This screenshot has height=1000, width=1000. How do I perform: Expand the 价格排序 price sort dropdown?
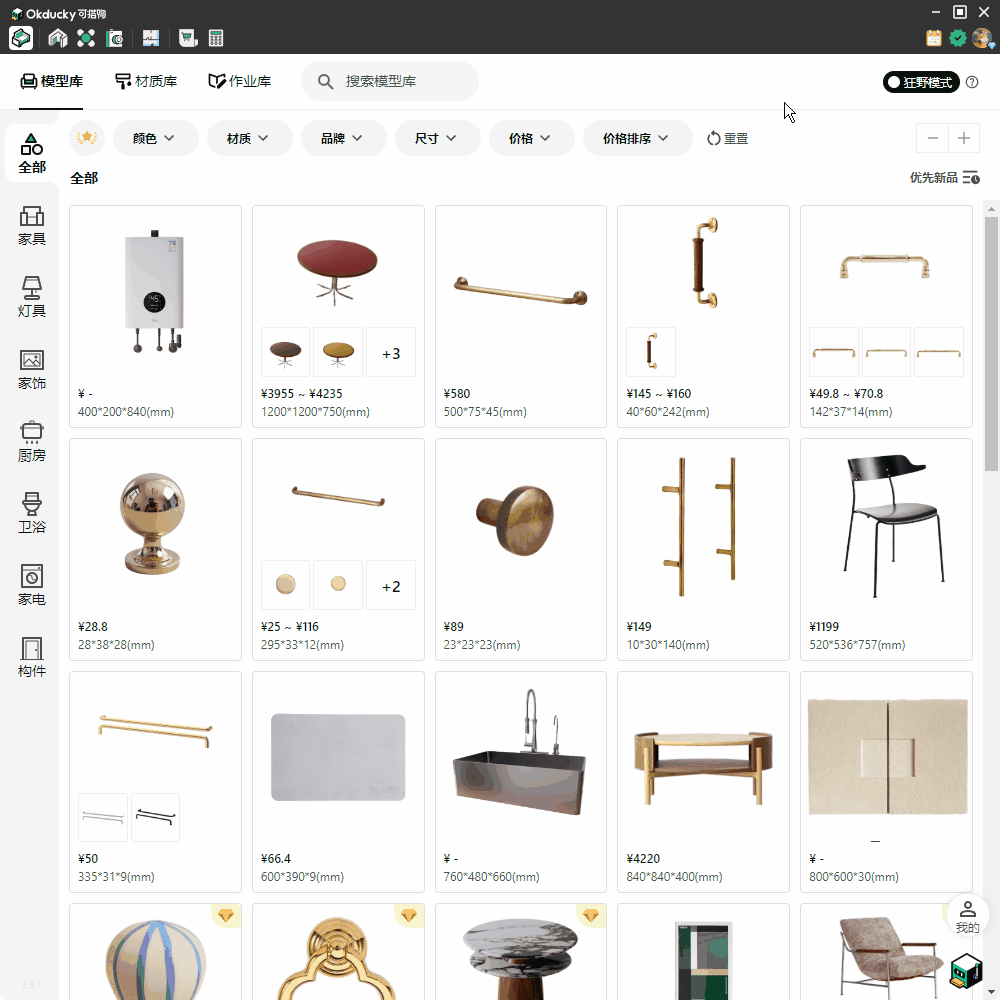637,138
